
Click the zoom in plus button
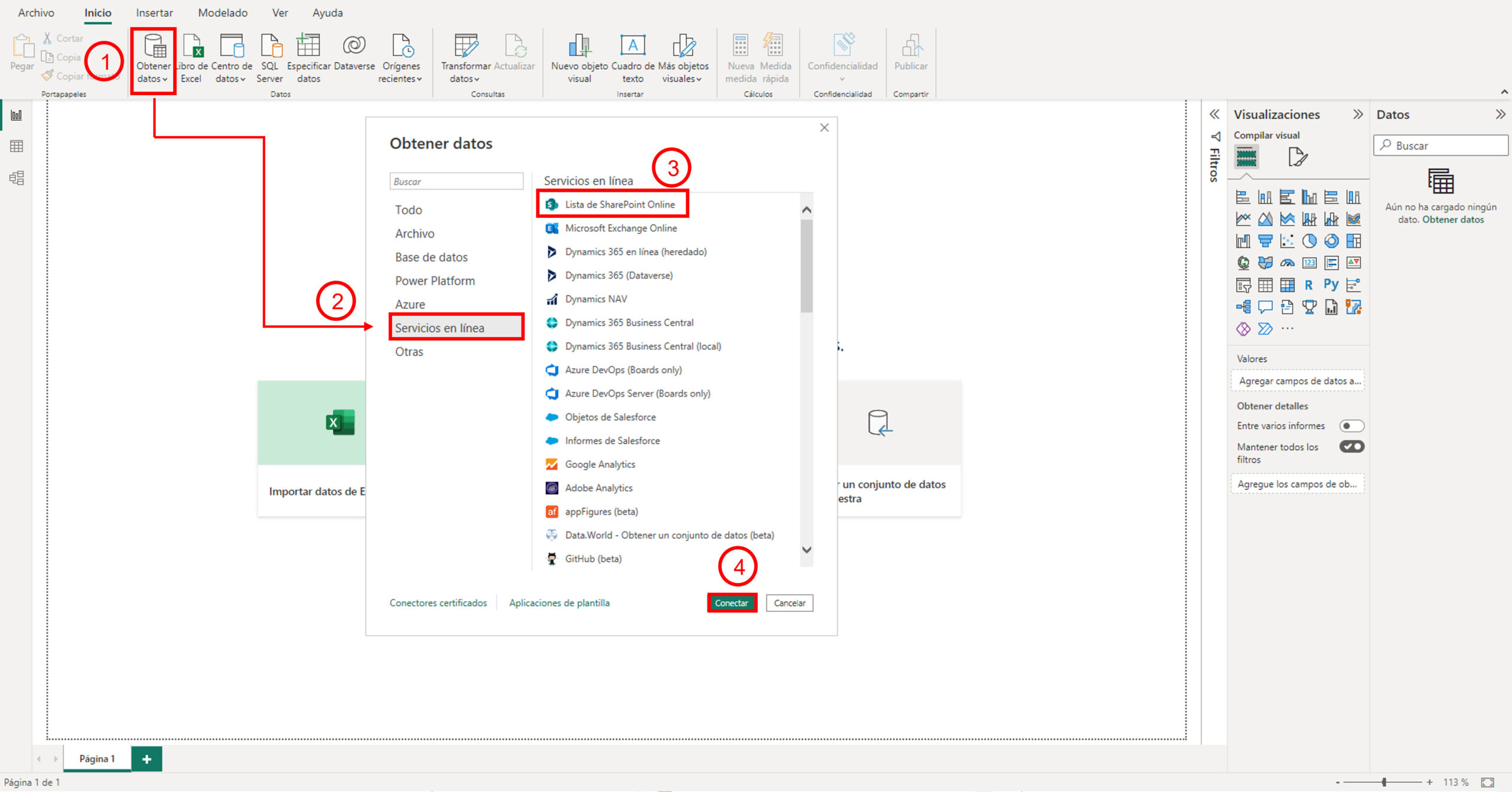[1429, 782]
